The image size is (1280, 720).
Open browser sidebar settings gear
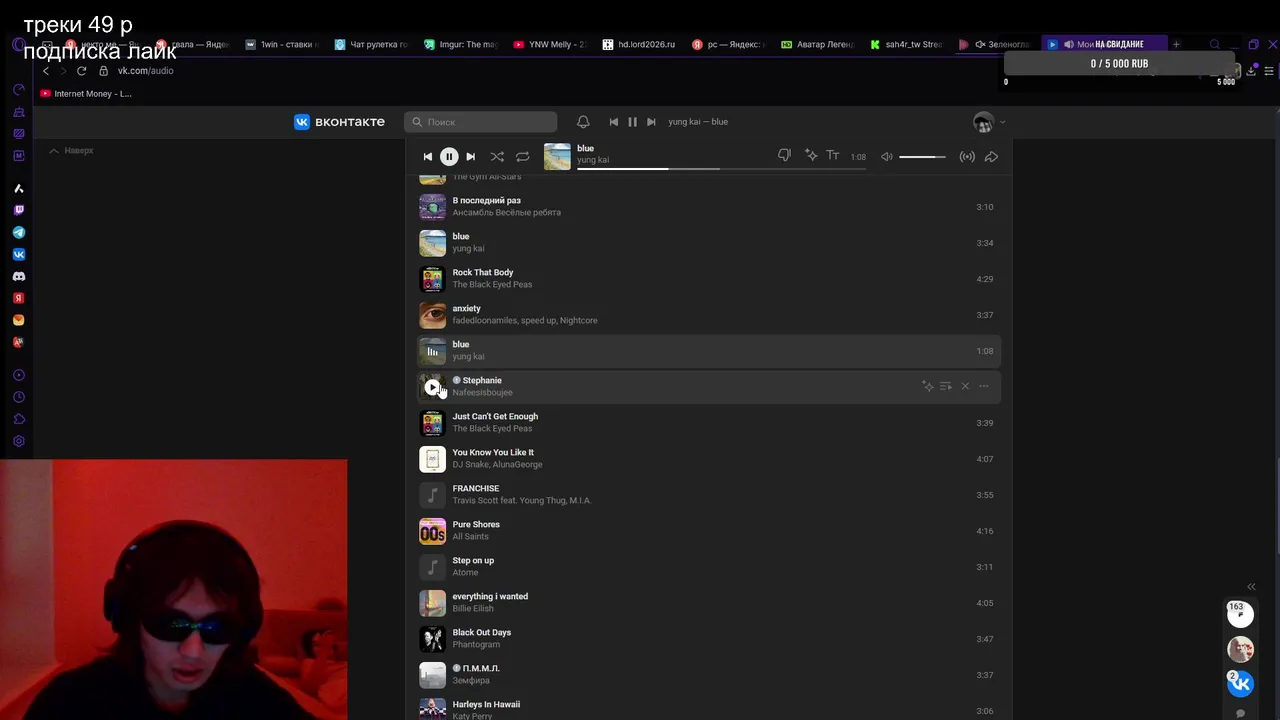coord(18,441)
